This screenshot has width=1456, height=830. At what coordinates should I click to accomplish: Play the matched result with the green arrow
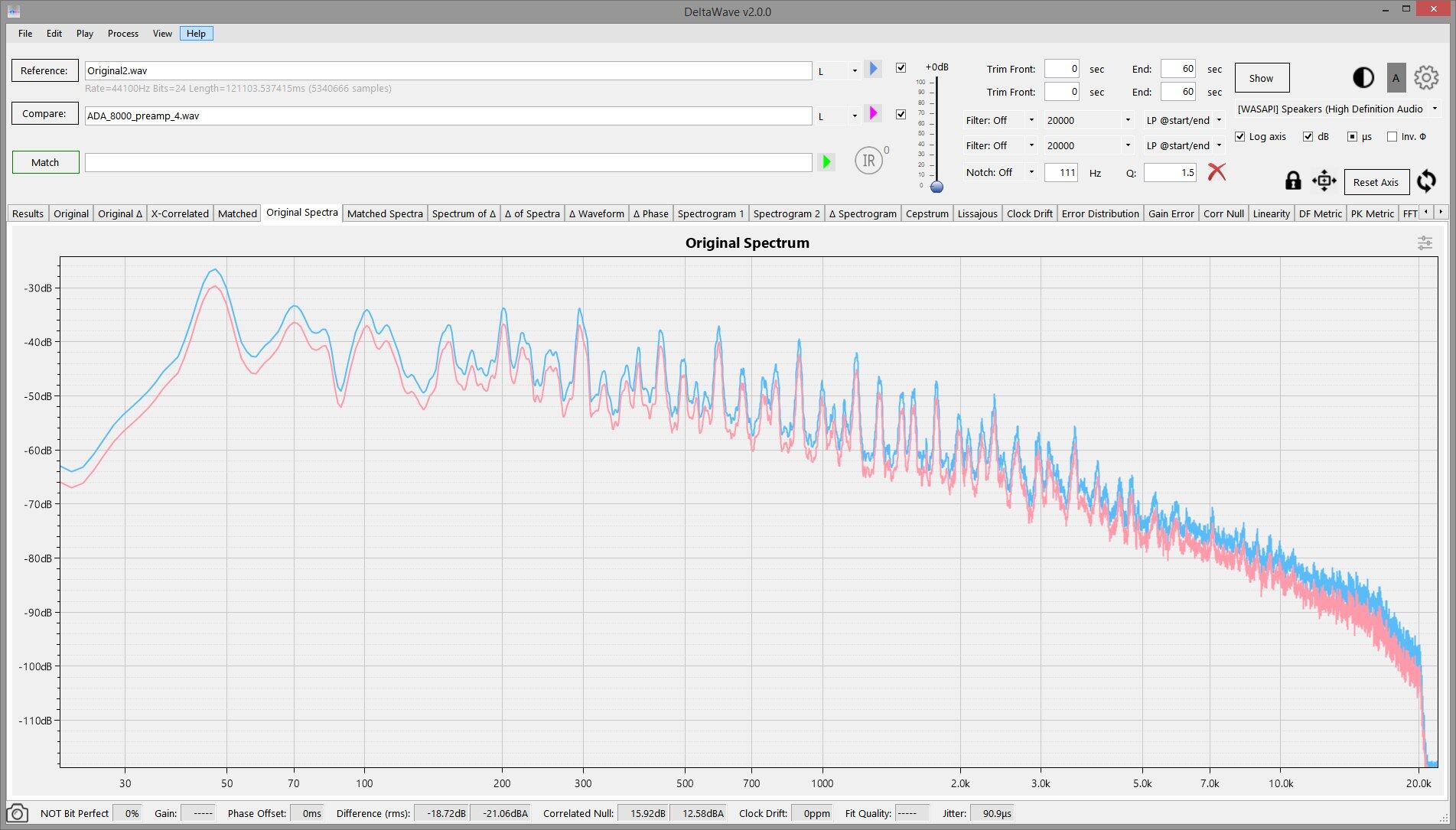click(826, 161)
